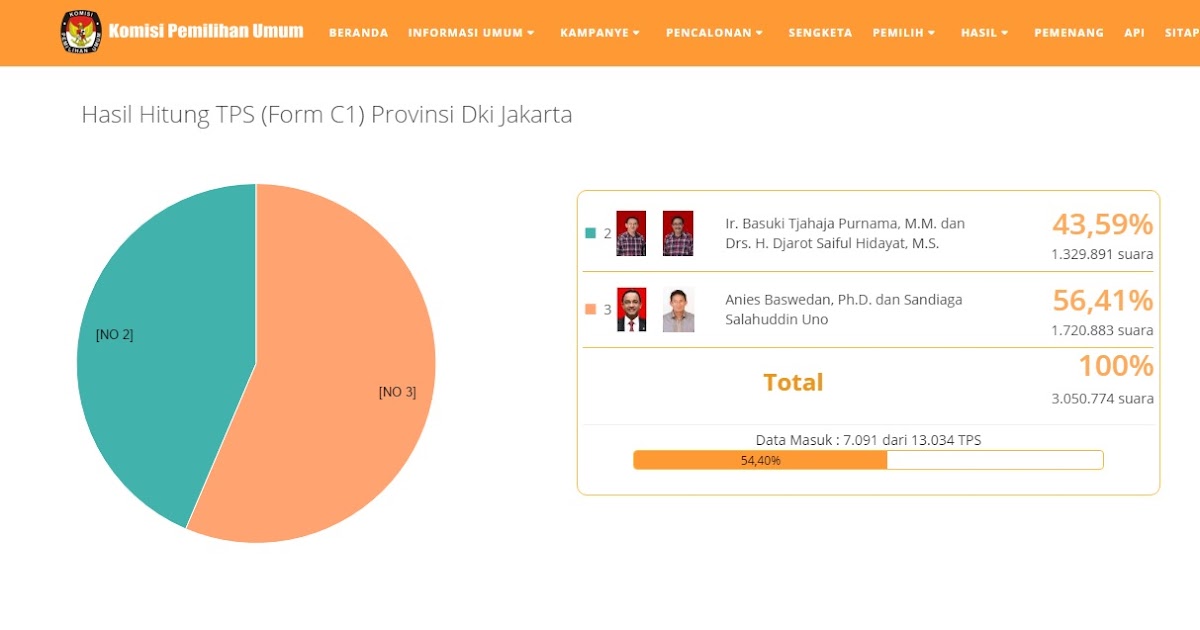This screenshot has width=1200, height=630.
Task: Click Djarot Saiful Hidayat's candidate photo
Action: 678,232
